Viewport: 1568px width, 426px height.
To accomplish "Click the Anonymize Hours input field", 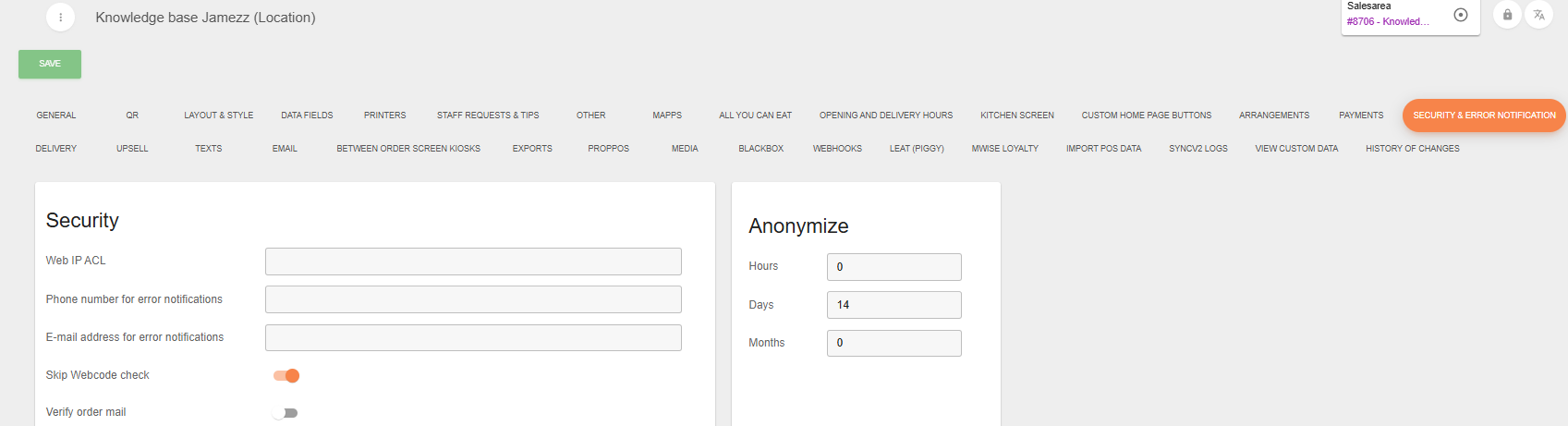I will [893, 267].
